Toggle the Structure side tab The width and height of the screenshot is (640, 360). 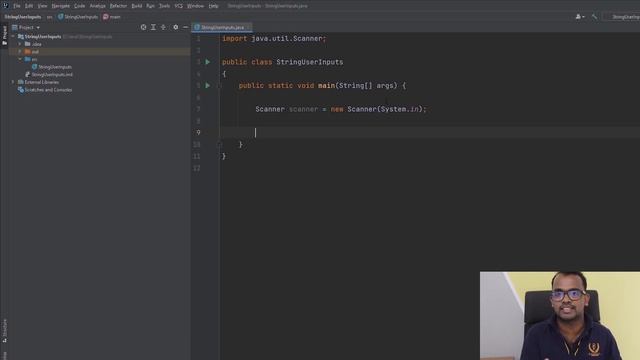click(x=4, y=331)
